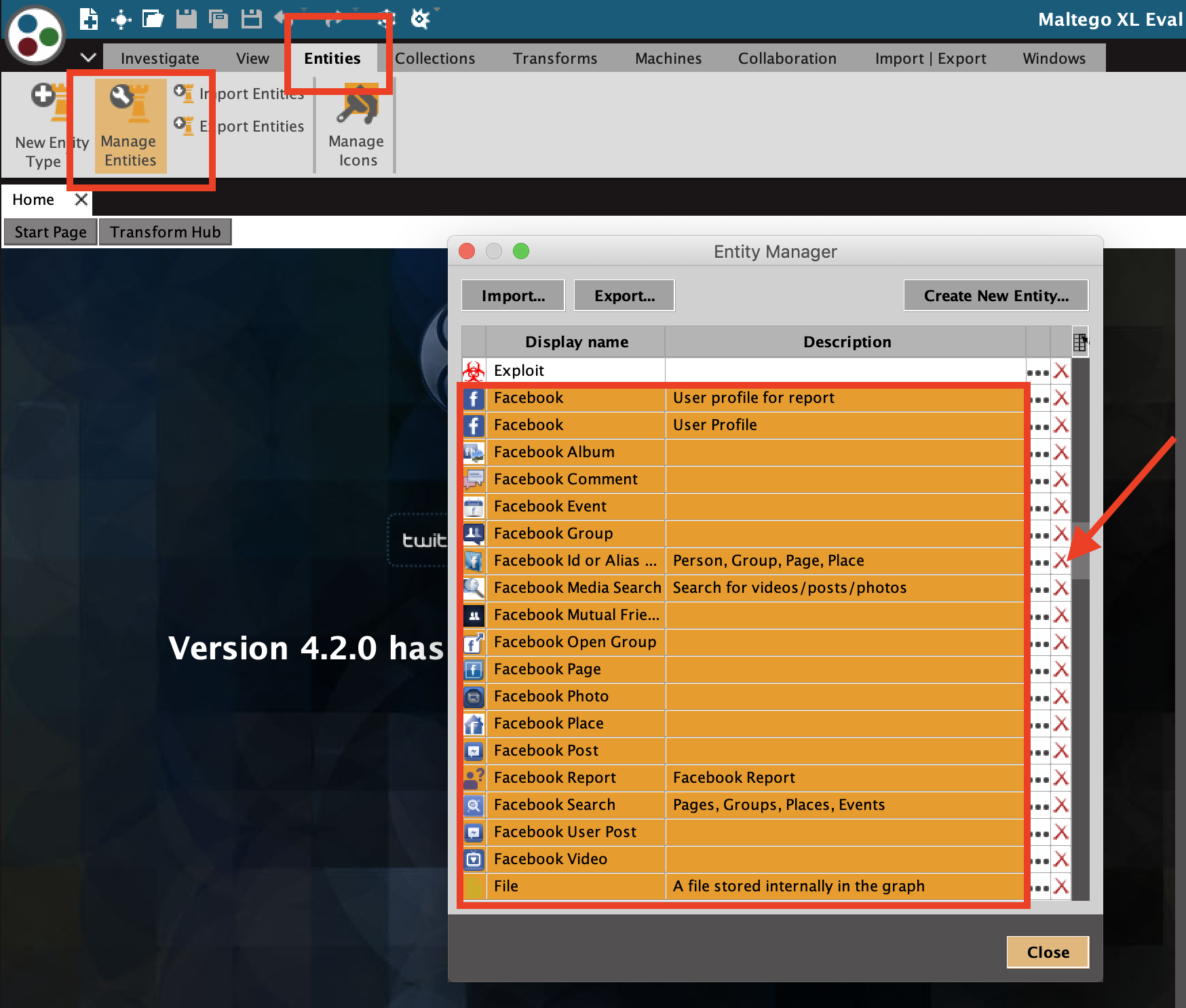Switch to the View ribbon tab
This screenshot has width=1186, height=1008.
pyautogui.click(x=252, y=58)
